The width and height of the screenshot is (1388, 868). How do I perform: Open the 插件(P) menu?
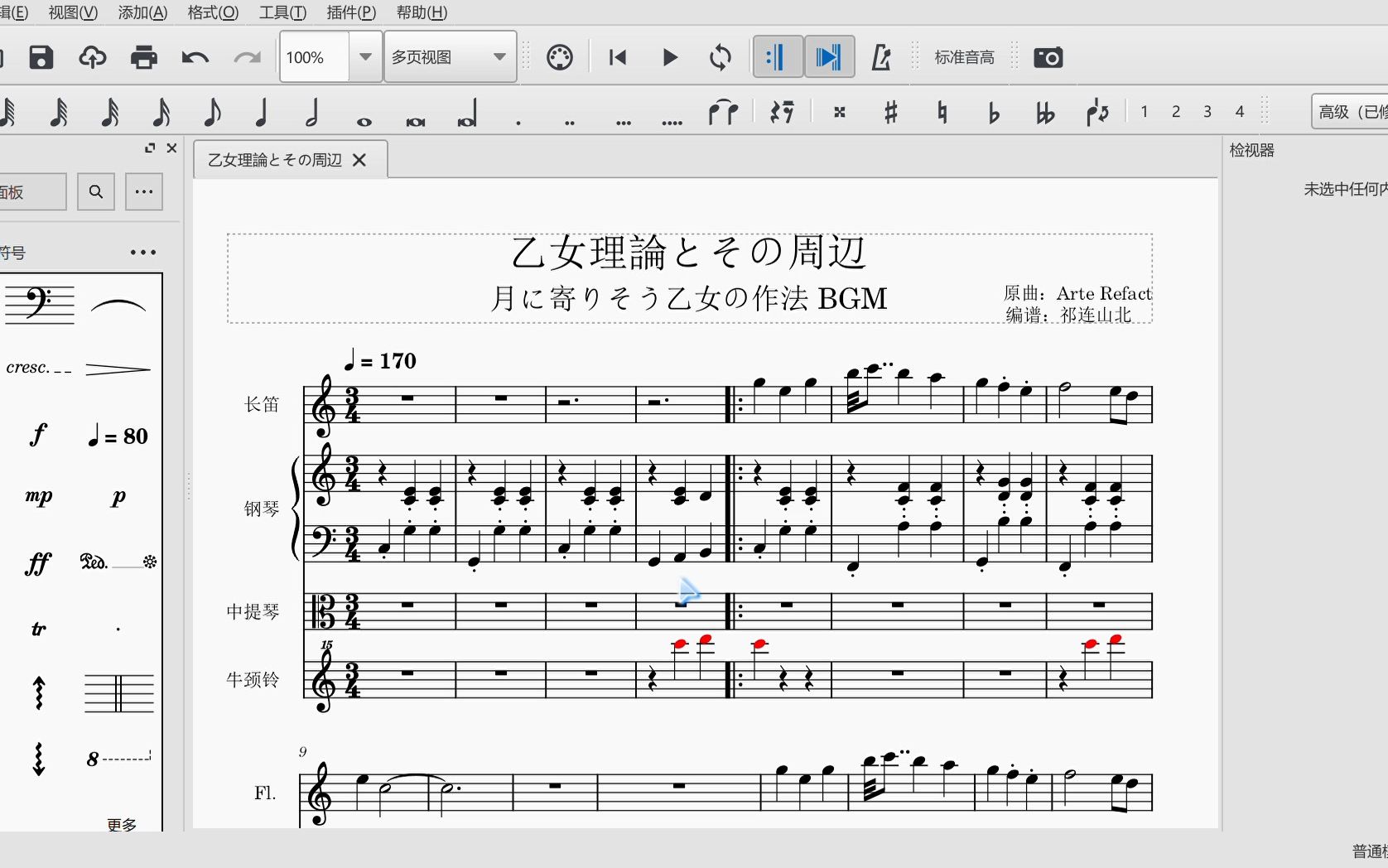351,12
